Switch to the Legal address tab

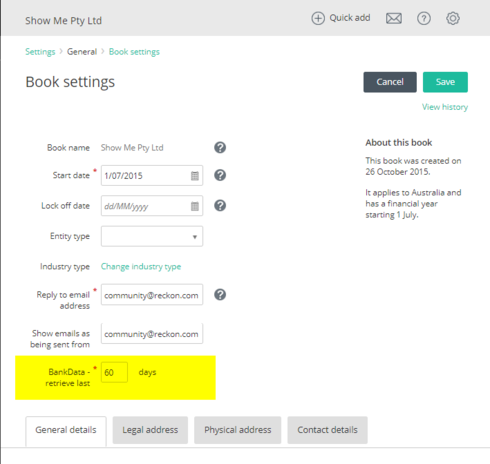(150, 430)
